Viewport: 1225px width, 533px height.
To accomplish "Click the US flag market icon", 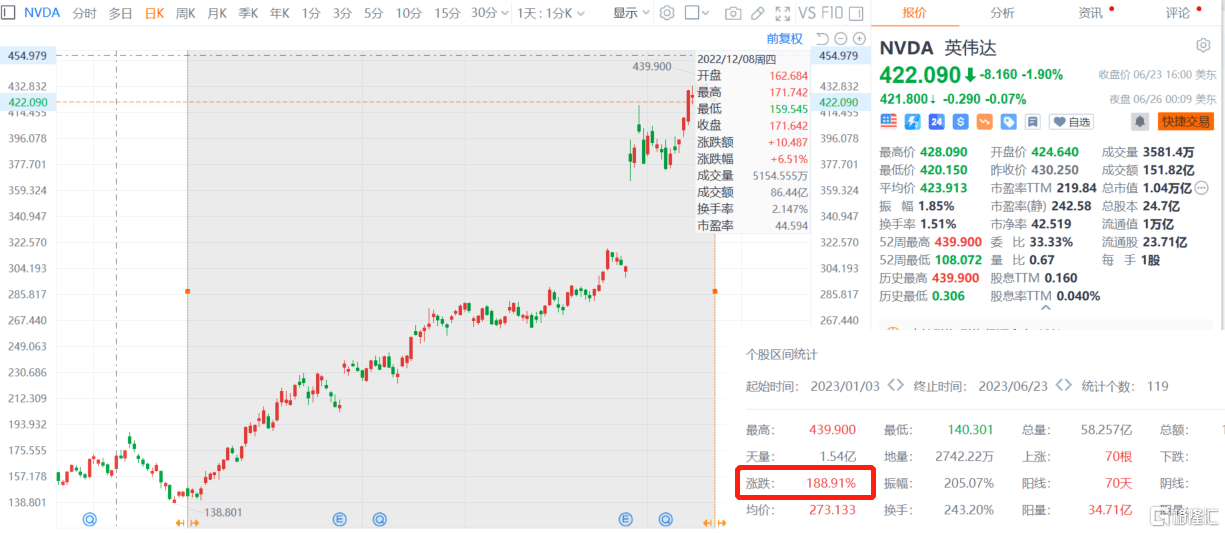I will (889, 121).
